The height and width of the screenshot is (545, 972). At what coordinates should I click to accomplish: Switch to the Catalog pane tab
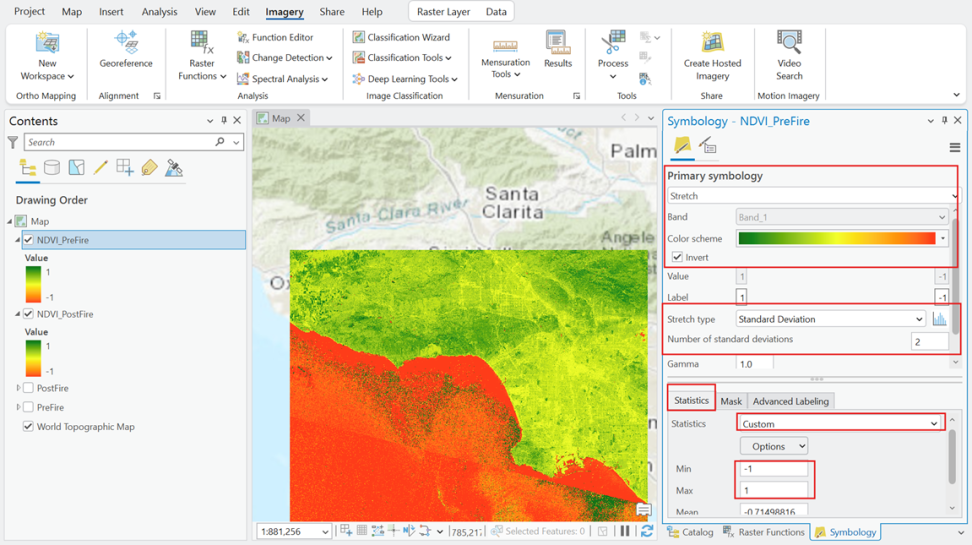(x=690, y=532)
